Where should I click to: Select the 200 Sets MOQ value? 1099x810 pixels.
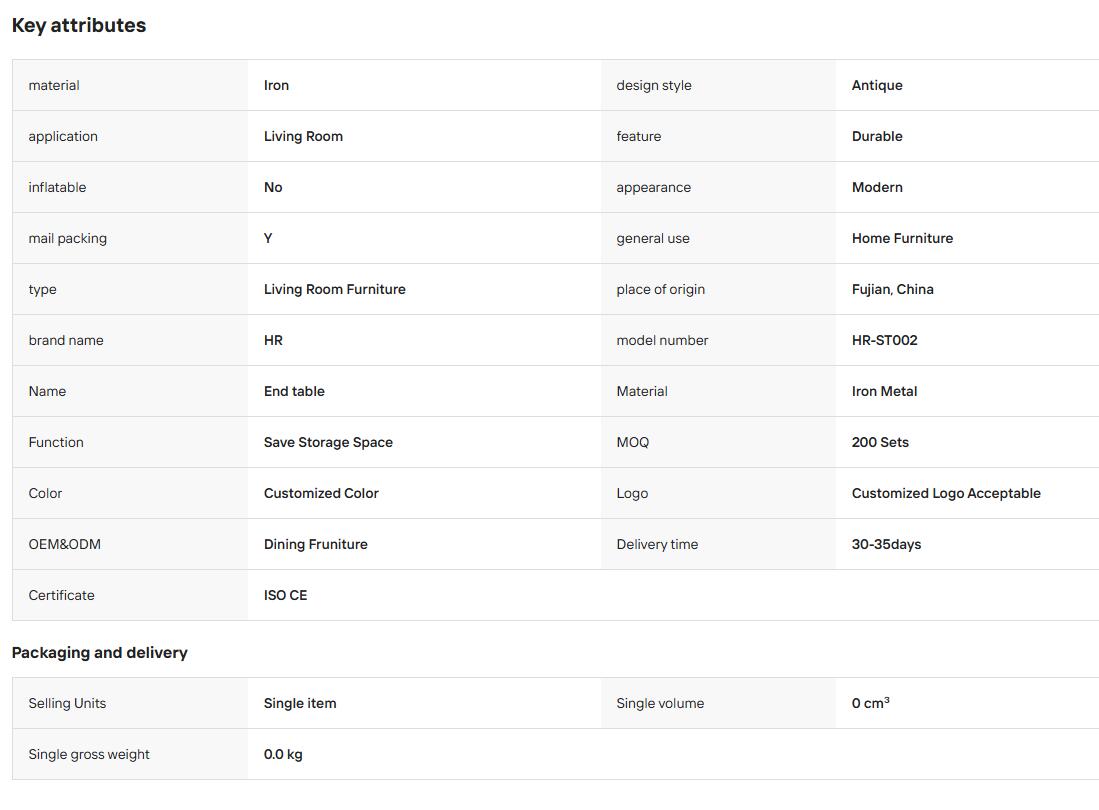coord(880,443)
